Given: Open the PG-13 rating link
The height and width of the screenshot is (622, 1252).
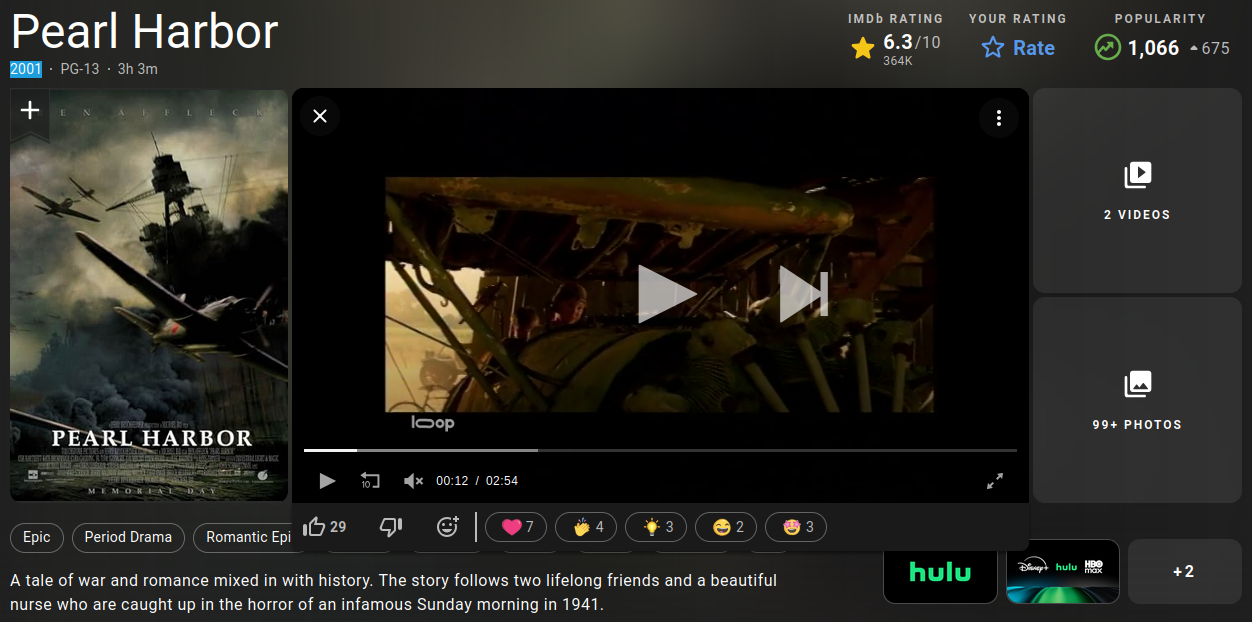Looking at the screenshot, I should point(80,69).
